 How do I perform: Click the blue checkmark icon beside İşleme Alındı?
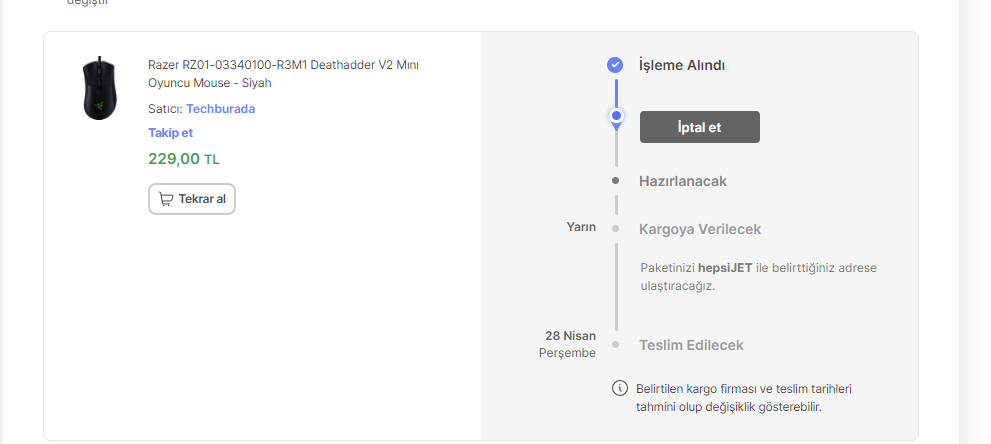pos(616,65)
